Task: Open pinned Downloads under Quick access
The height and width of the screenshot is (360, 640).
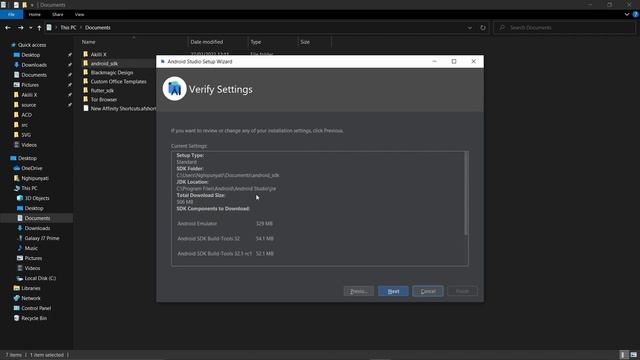Action: click(x=34, y=65)
